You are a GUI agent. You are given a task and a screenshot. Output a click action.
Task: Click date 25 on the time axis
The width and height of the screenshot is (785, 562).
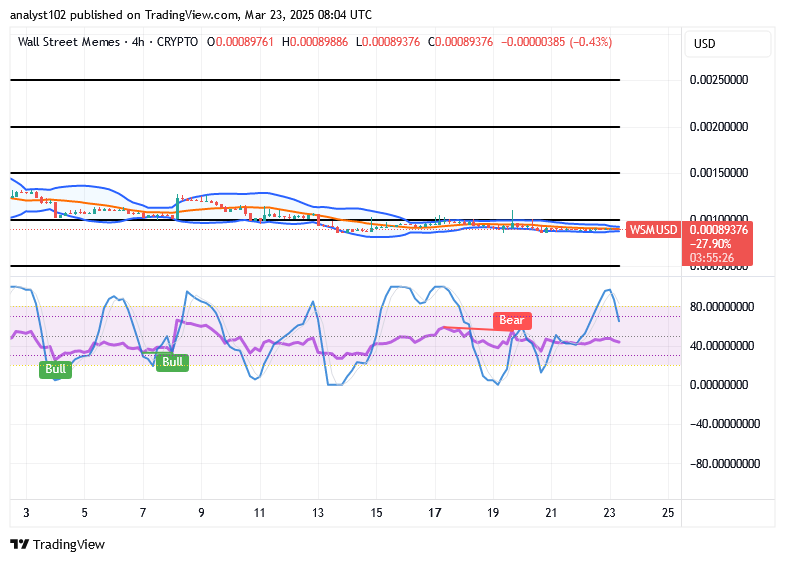[668, 513]
